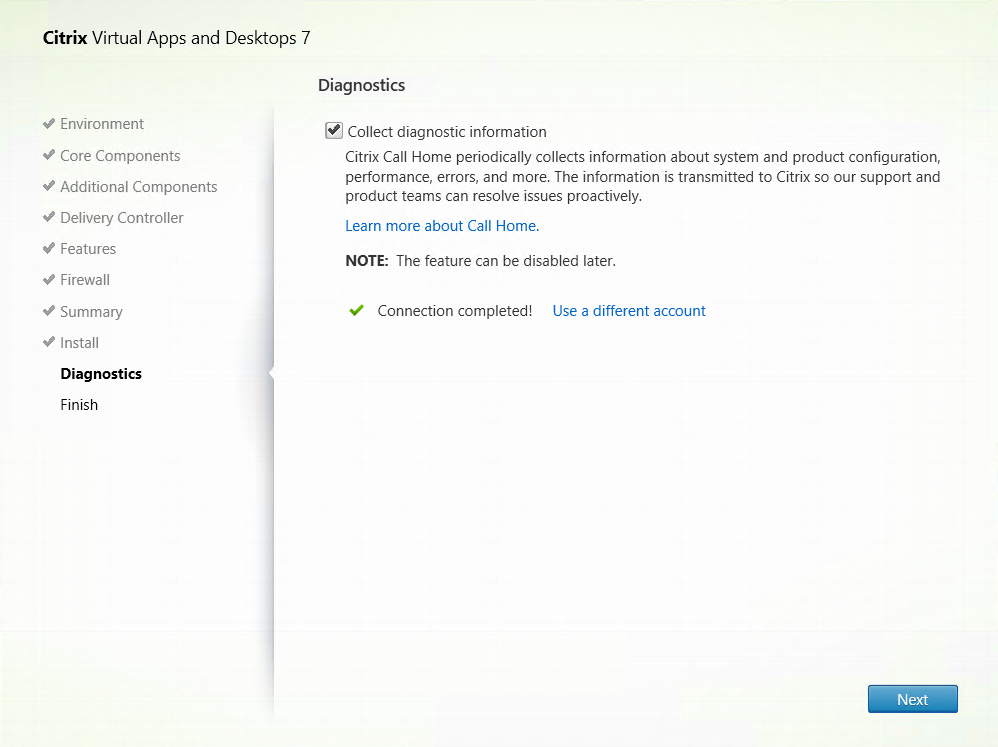Go to the Install step label
Viewport: 998px width, 747px height.
tap(79, 343)
